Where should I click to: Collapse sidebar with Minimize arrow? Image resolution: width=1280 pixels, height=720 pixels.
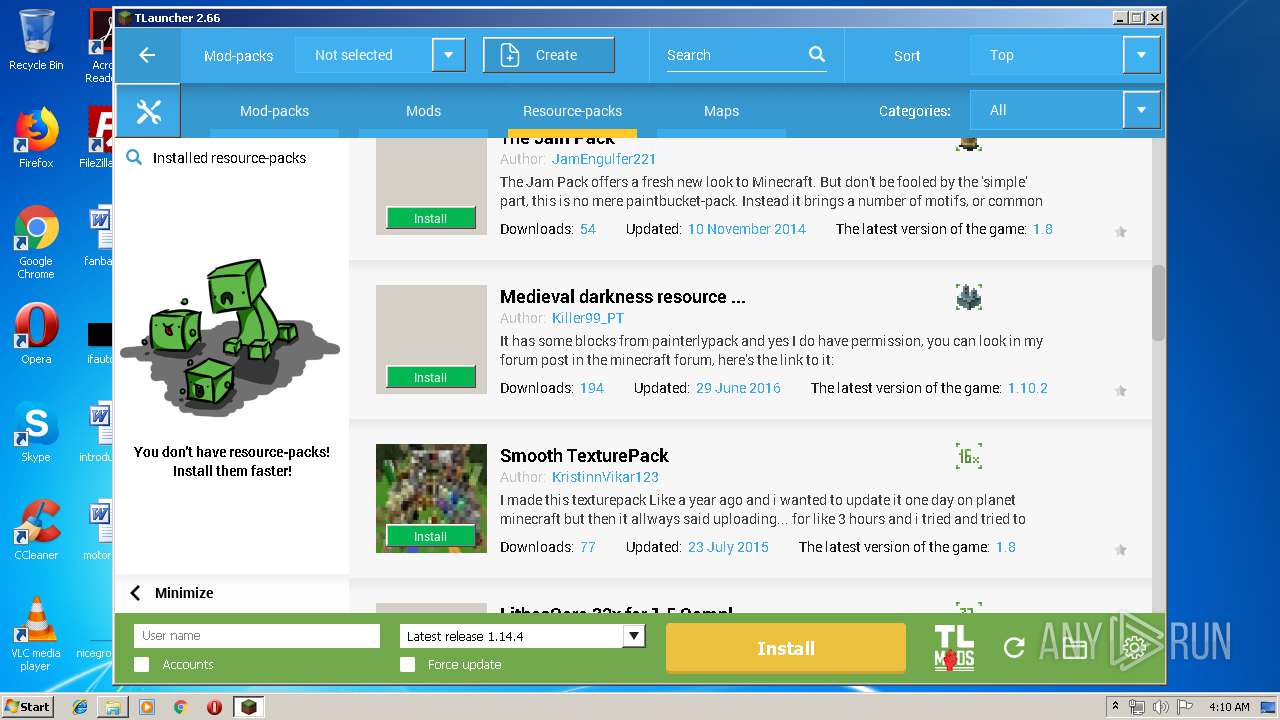pyautogui.click(x=136, y=593)
